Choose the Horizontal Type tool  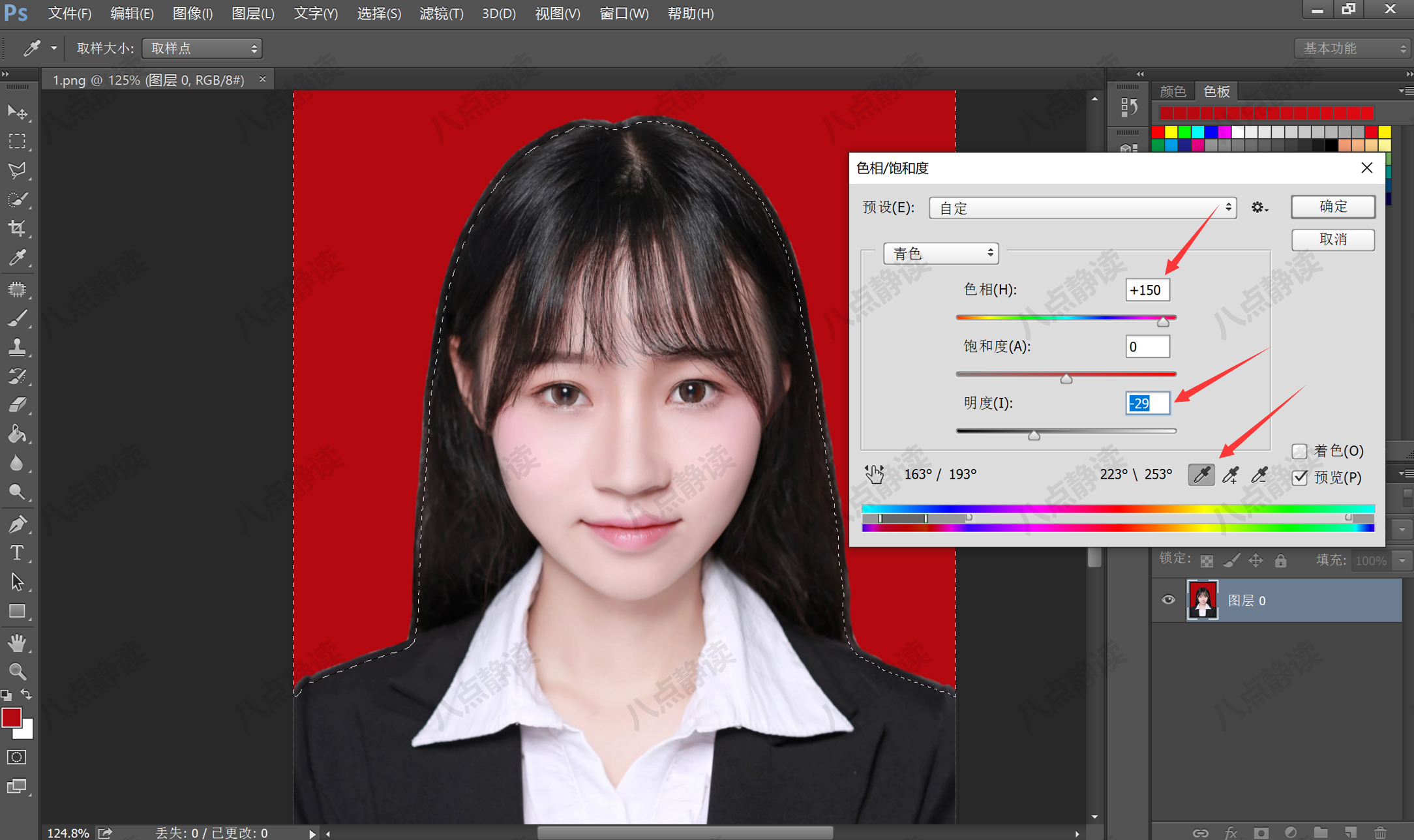click(x=18, y=552)
